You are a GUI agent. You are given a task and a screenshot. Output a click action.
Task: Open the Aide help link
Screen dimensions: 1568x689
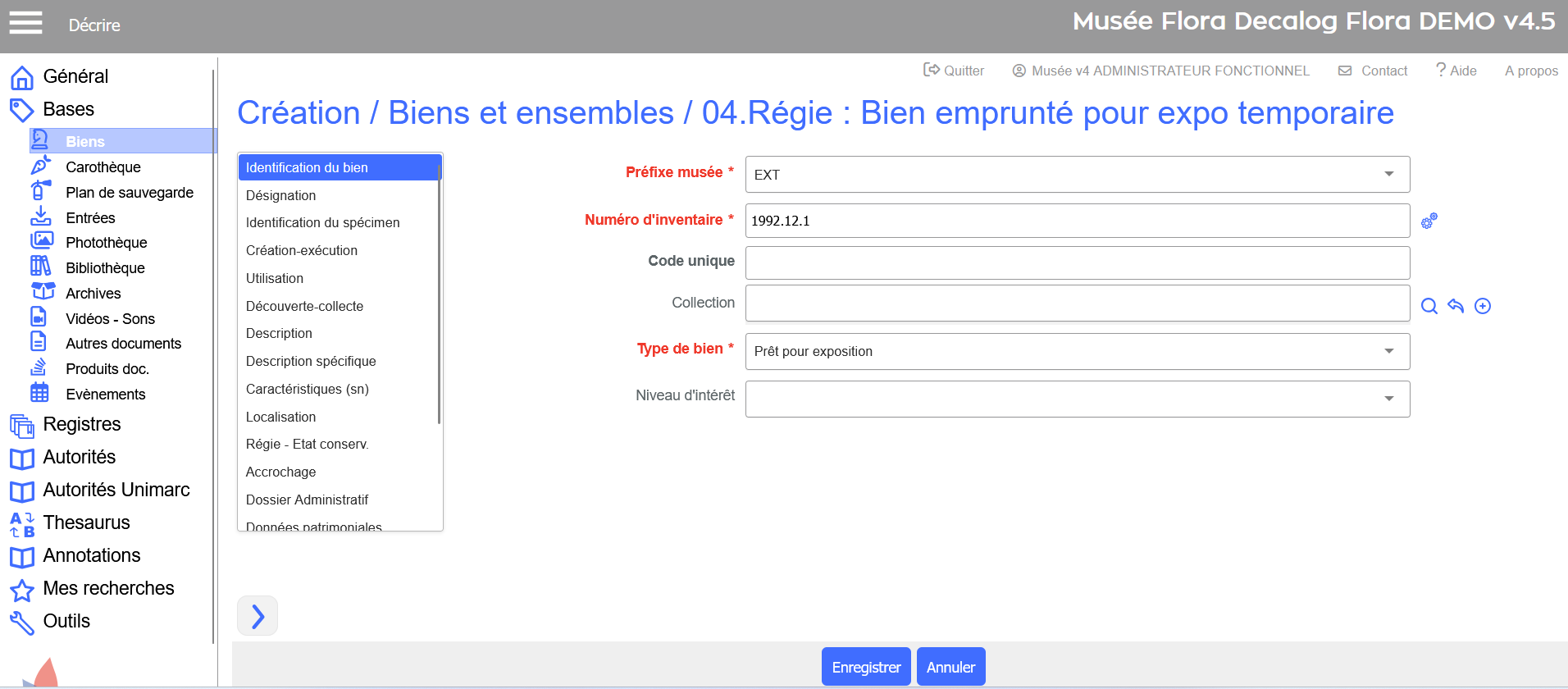tap(1456, 71)
